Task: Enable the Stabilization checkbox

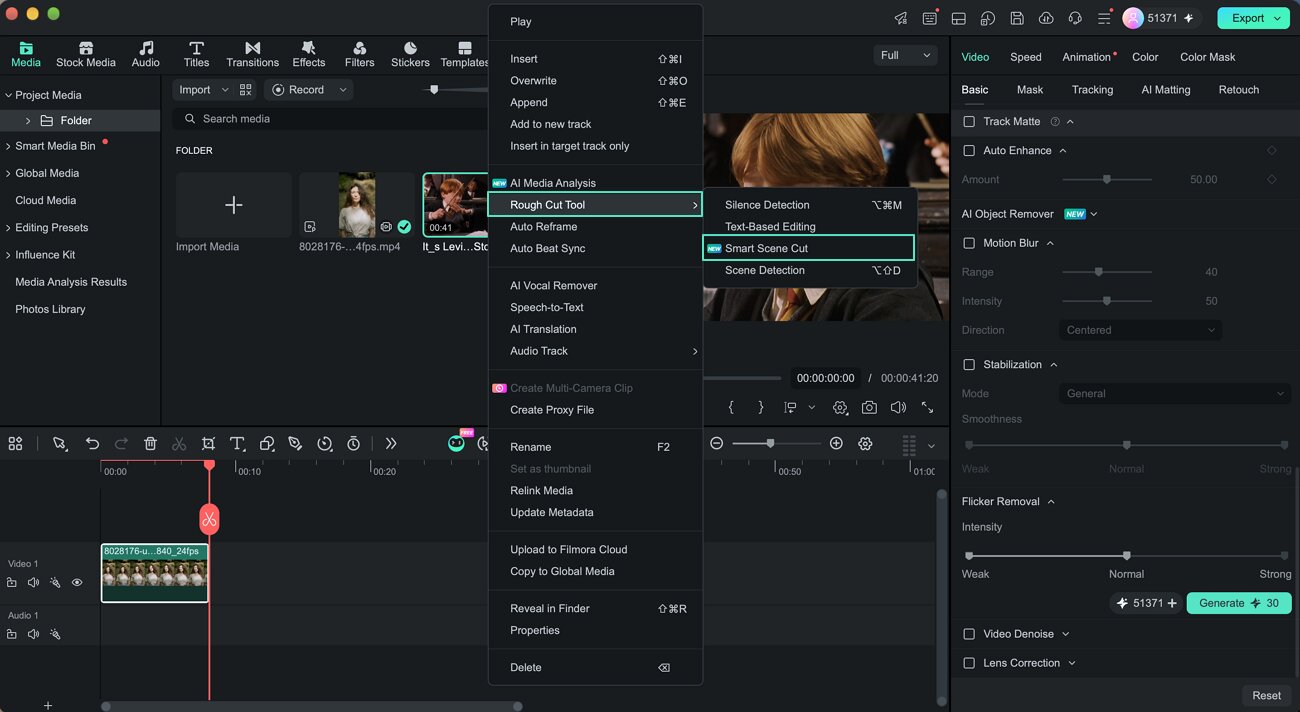Action: (968, 365)
